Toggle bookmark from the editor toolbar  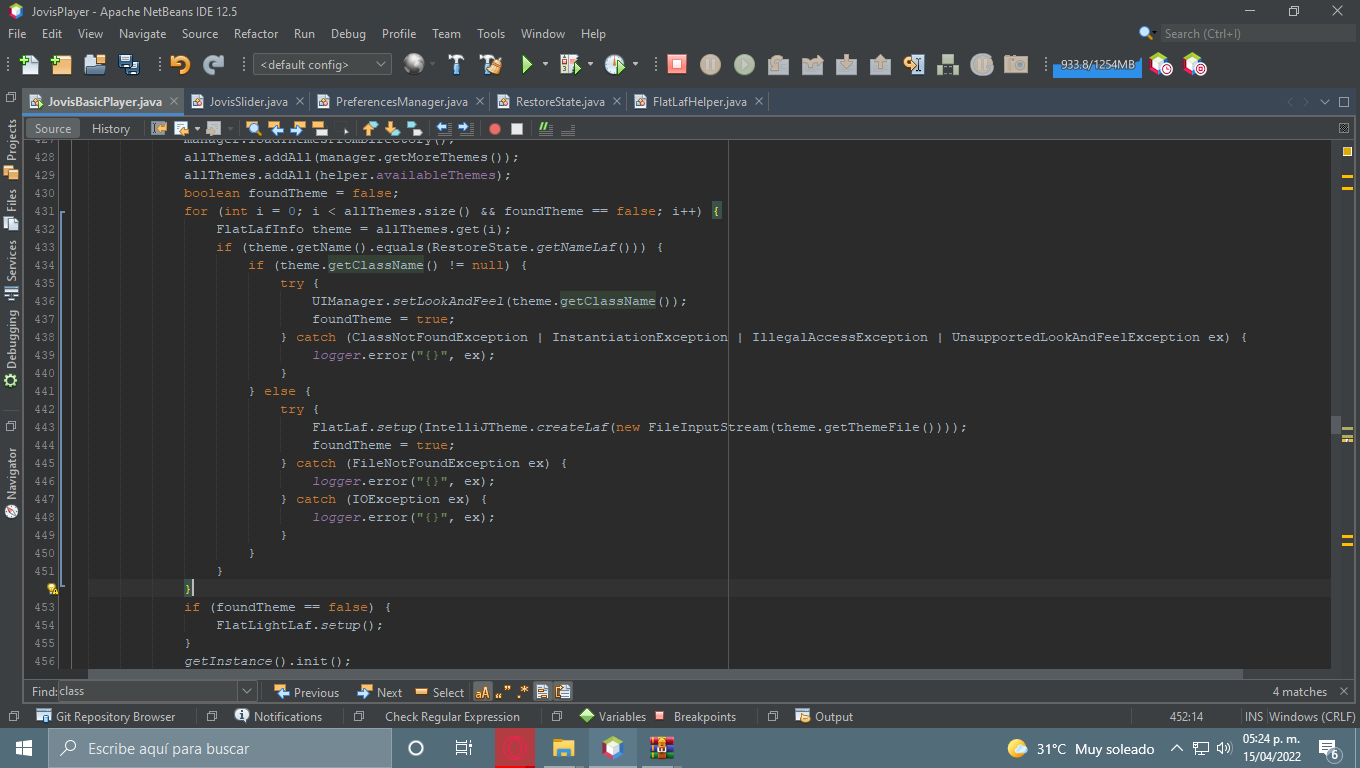415,128
